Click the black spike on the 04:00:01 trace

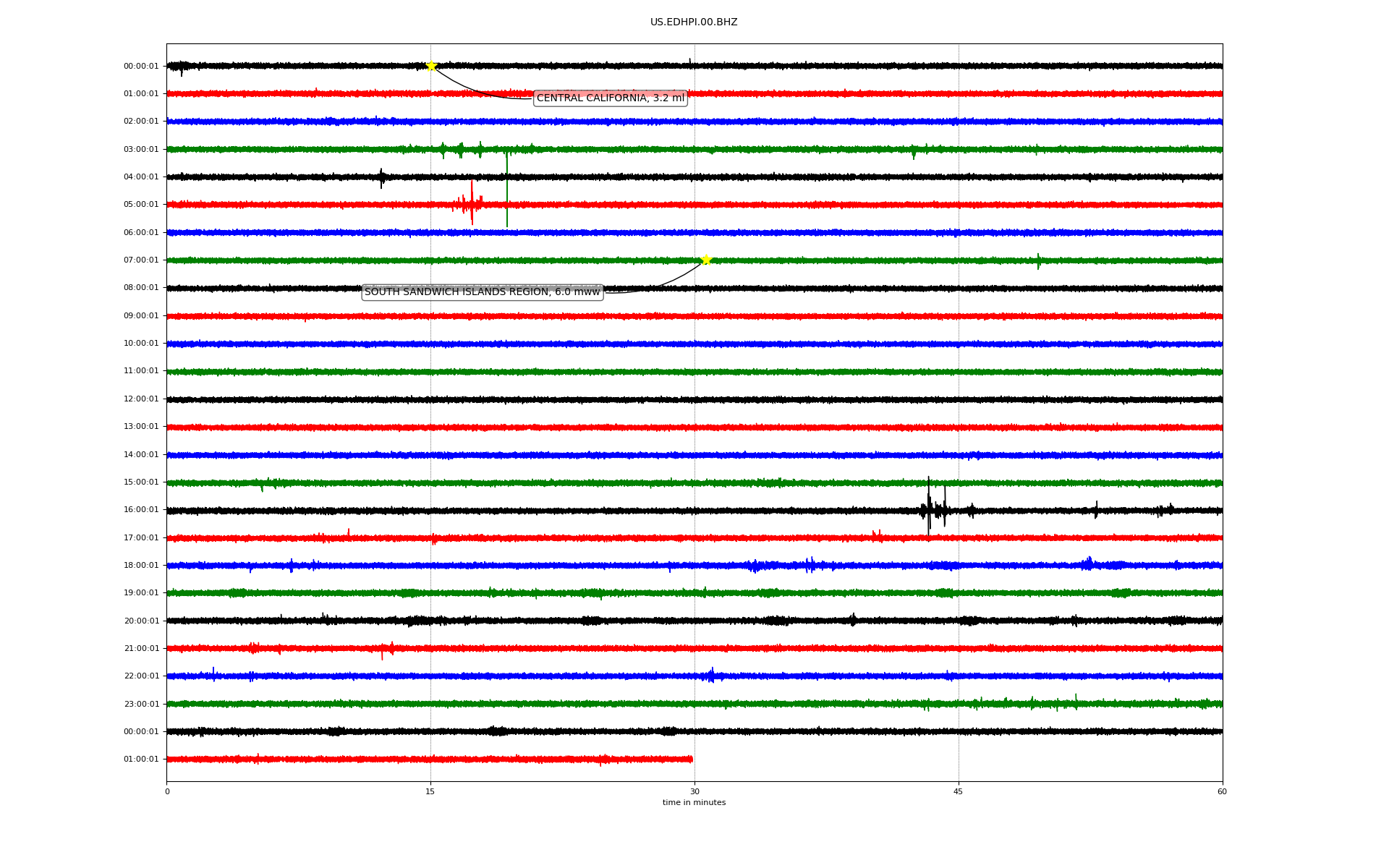(x=381, y=177)
